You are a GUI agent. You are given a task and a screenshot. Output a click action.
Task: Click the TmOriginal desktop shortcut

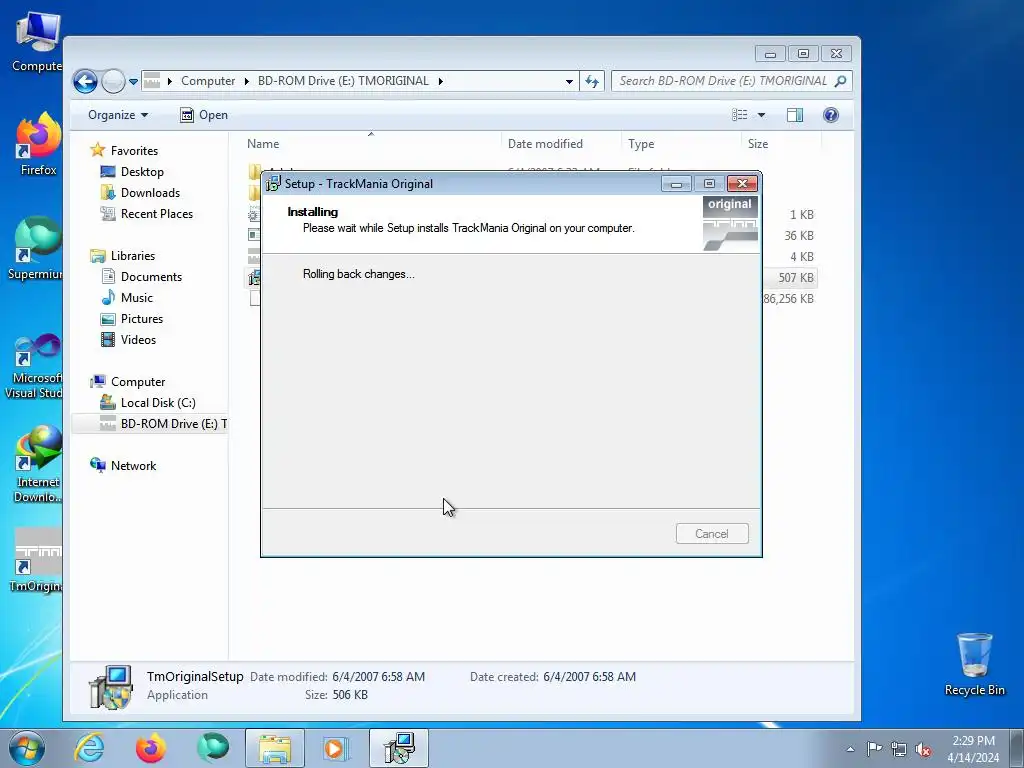coord(38,560)
